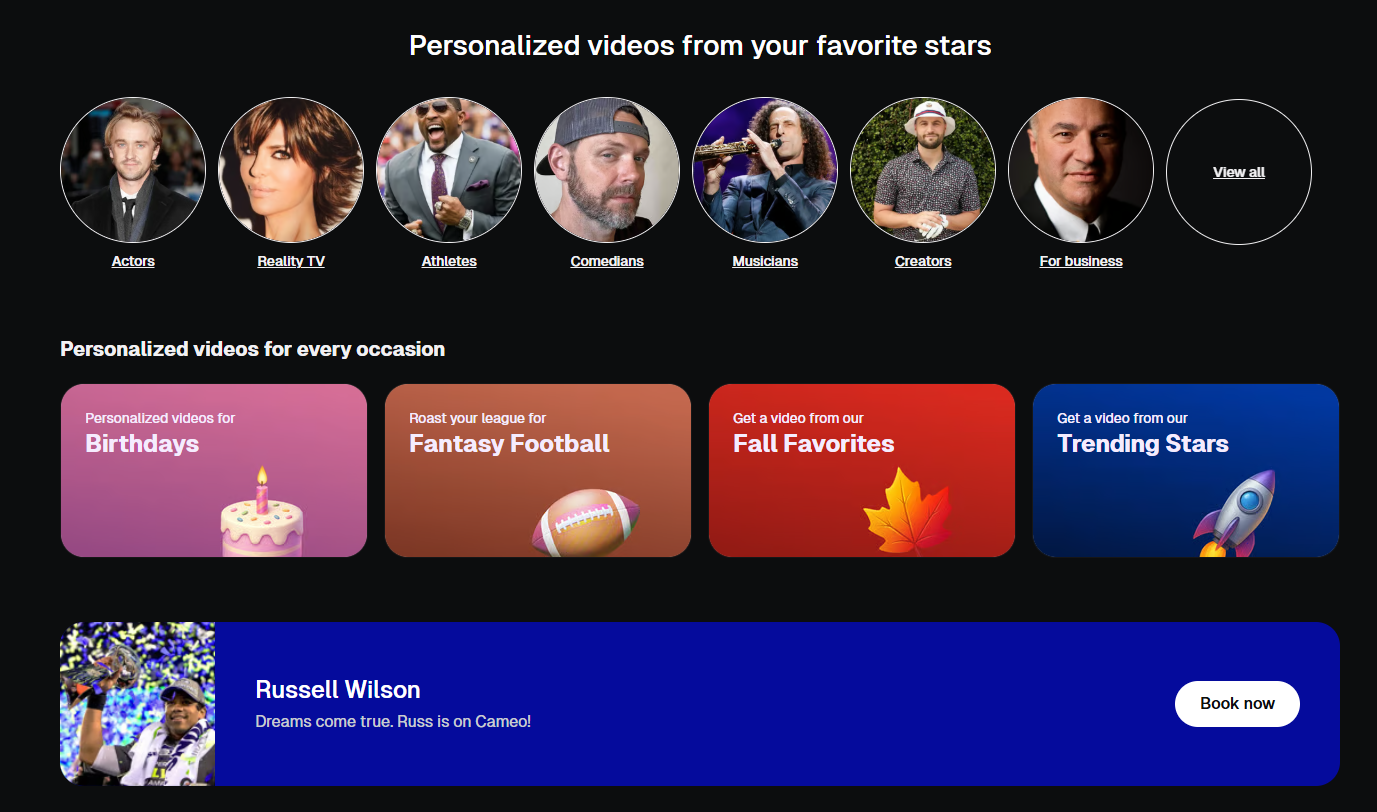Click the For business circle photo

coord(1081,170)
